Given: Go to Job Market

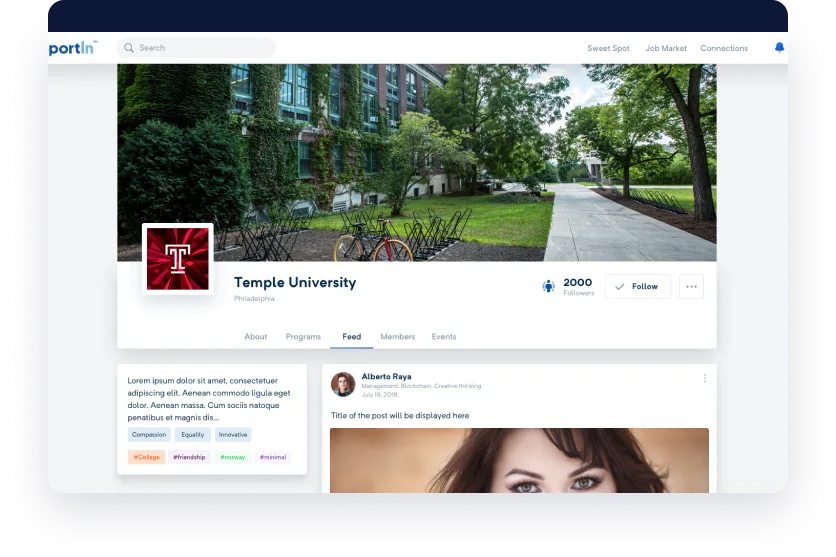Looking at the screenshot, I should (x=666, y=48).
